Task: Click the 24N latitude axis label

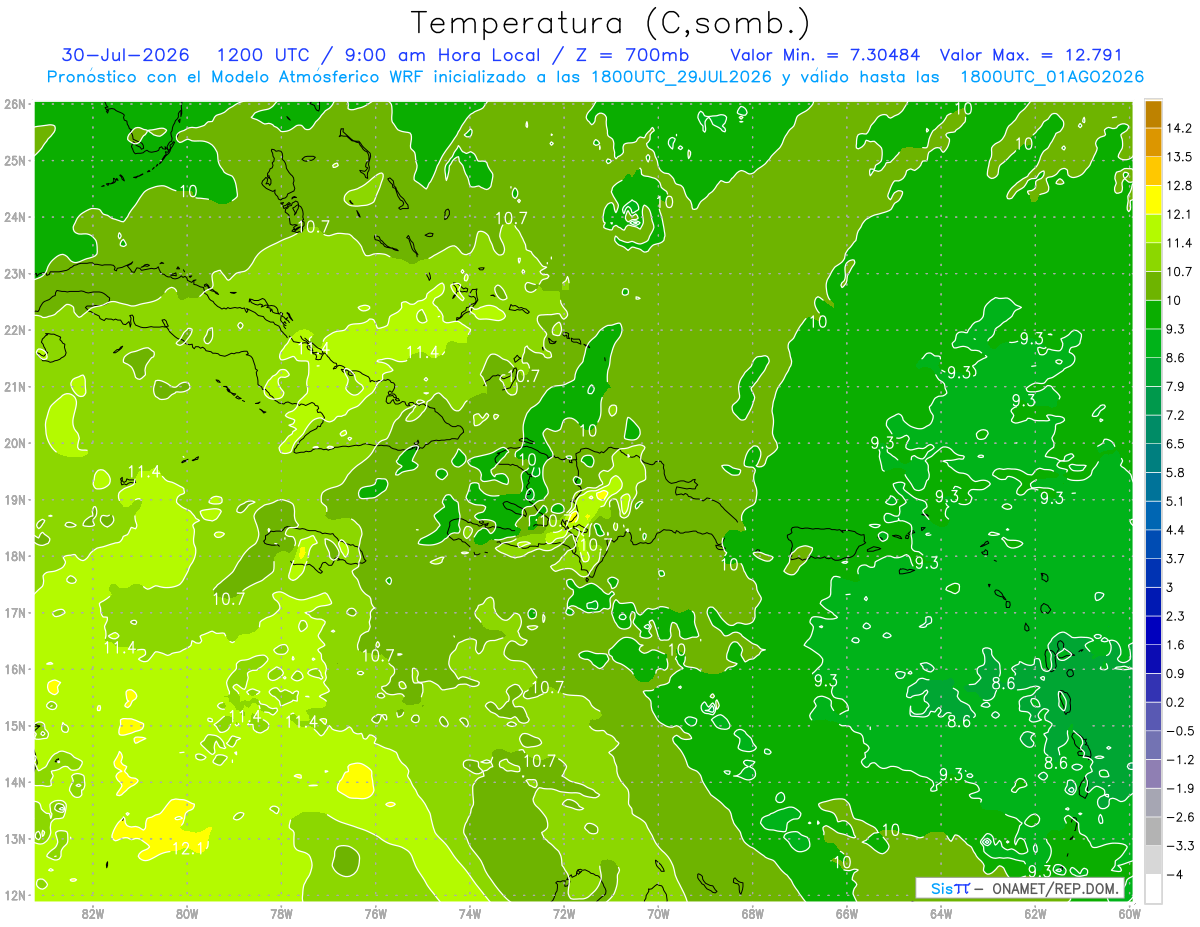Action: pyautogui.click(x=15, y=217)
